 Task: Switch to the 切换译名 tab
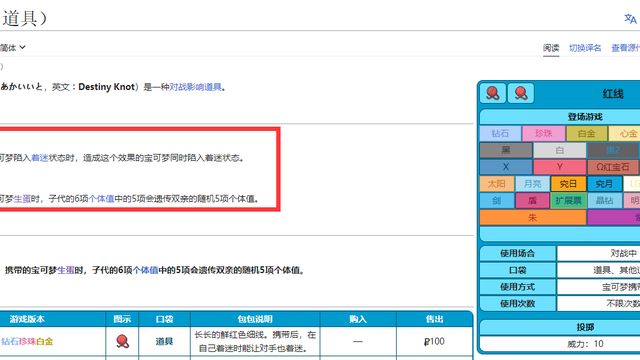(x=585, y=48)
